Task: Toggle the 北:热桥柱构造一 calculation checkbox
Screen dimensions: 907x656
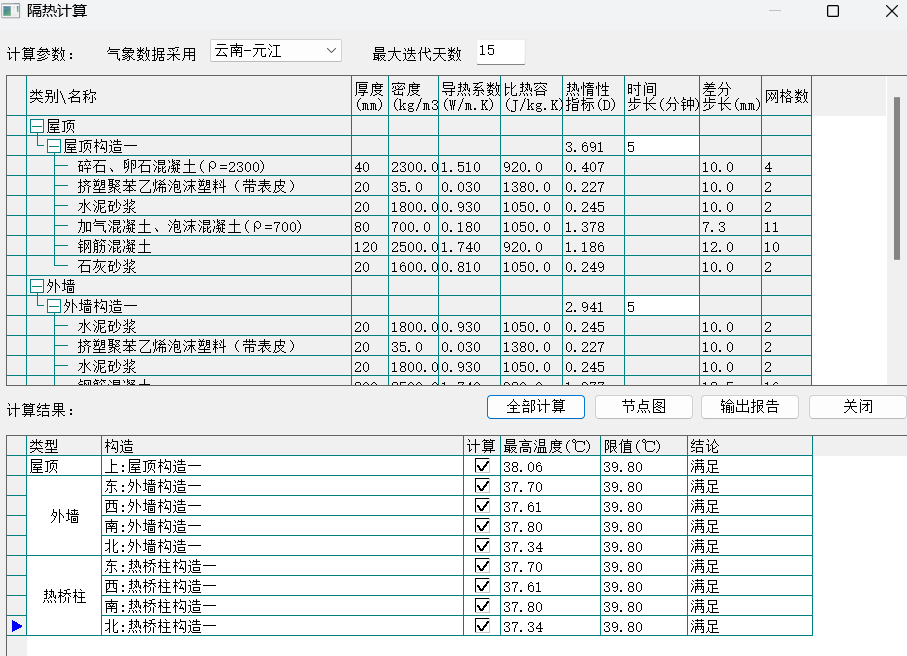Action: tap(483, 626)
